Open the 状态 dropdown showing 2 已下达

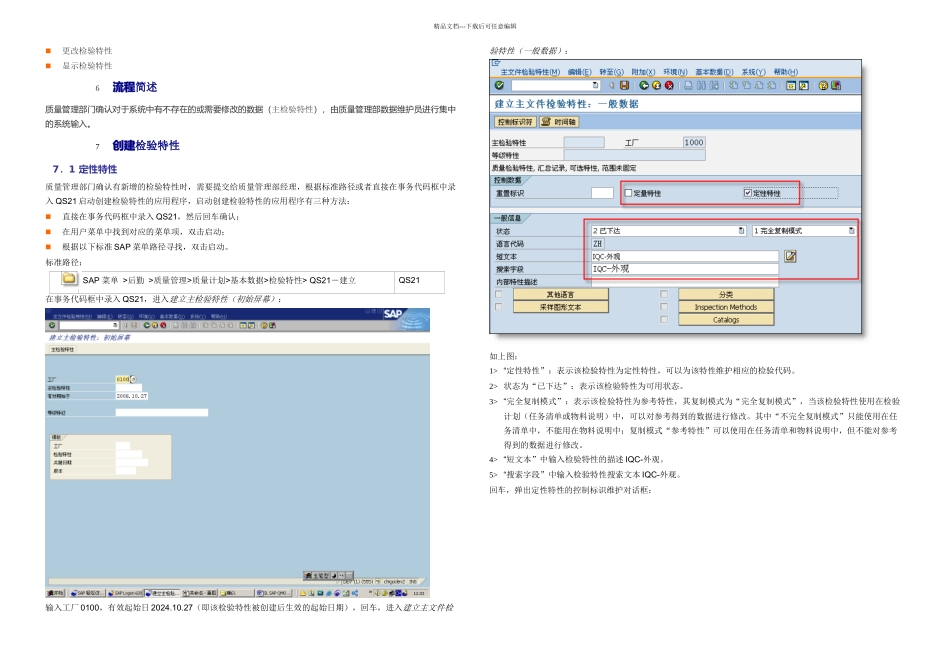741,231
